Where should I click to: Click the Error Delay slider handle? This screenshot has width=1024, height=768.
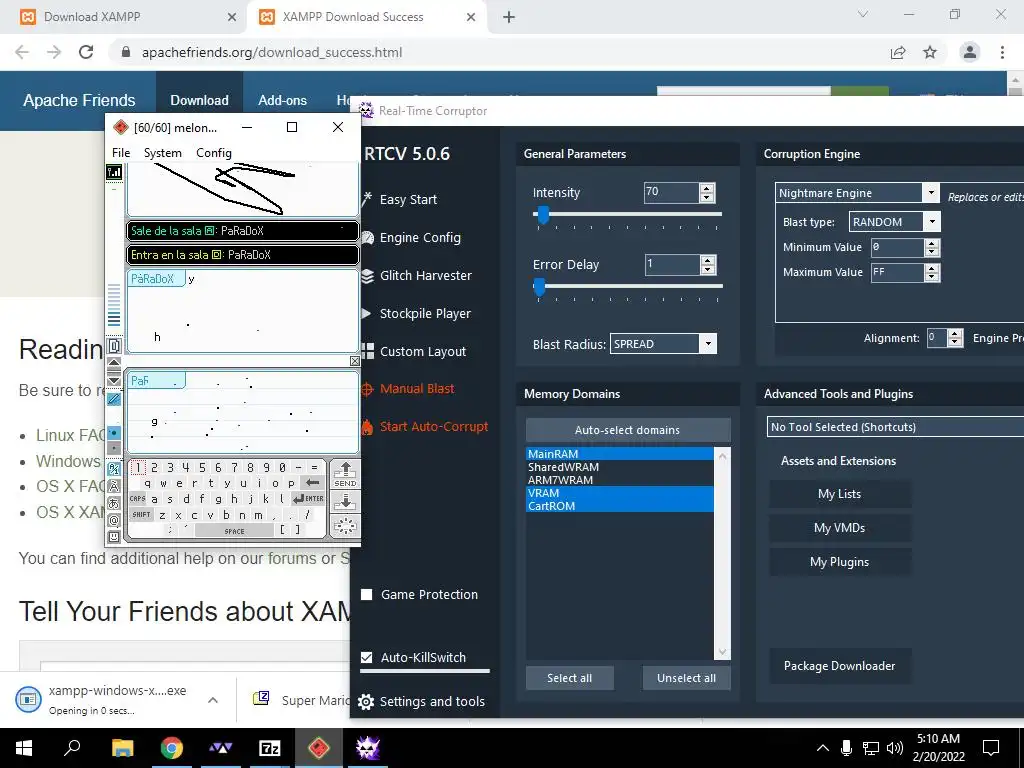click(x=539, y=286)
